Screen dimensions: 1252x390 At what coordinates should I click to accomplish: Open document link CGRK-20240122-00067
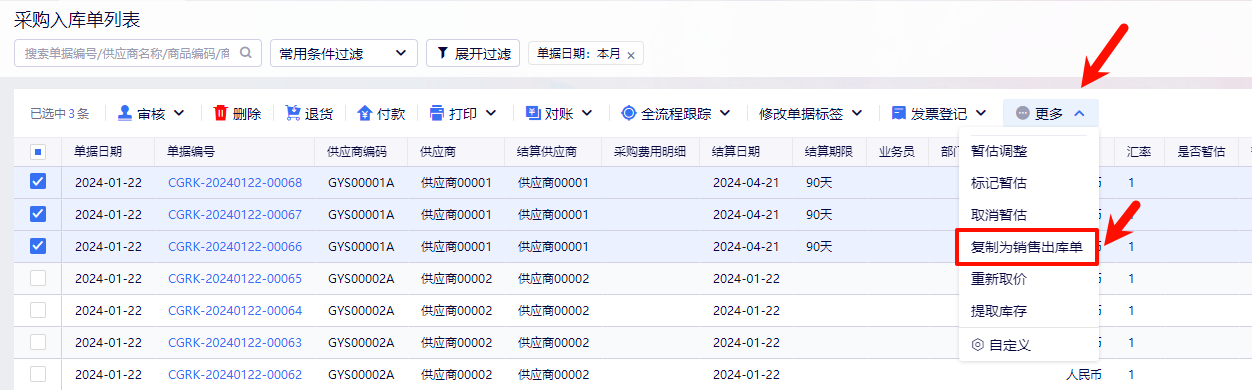coord(235,215)
